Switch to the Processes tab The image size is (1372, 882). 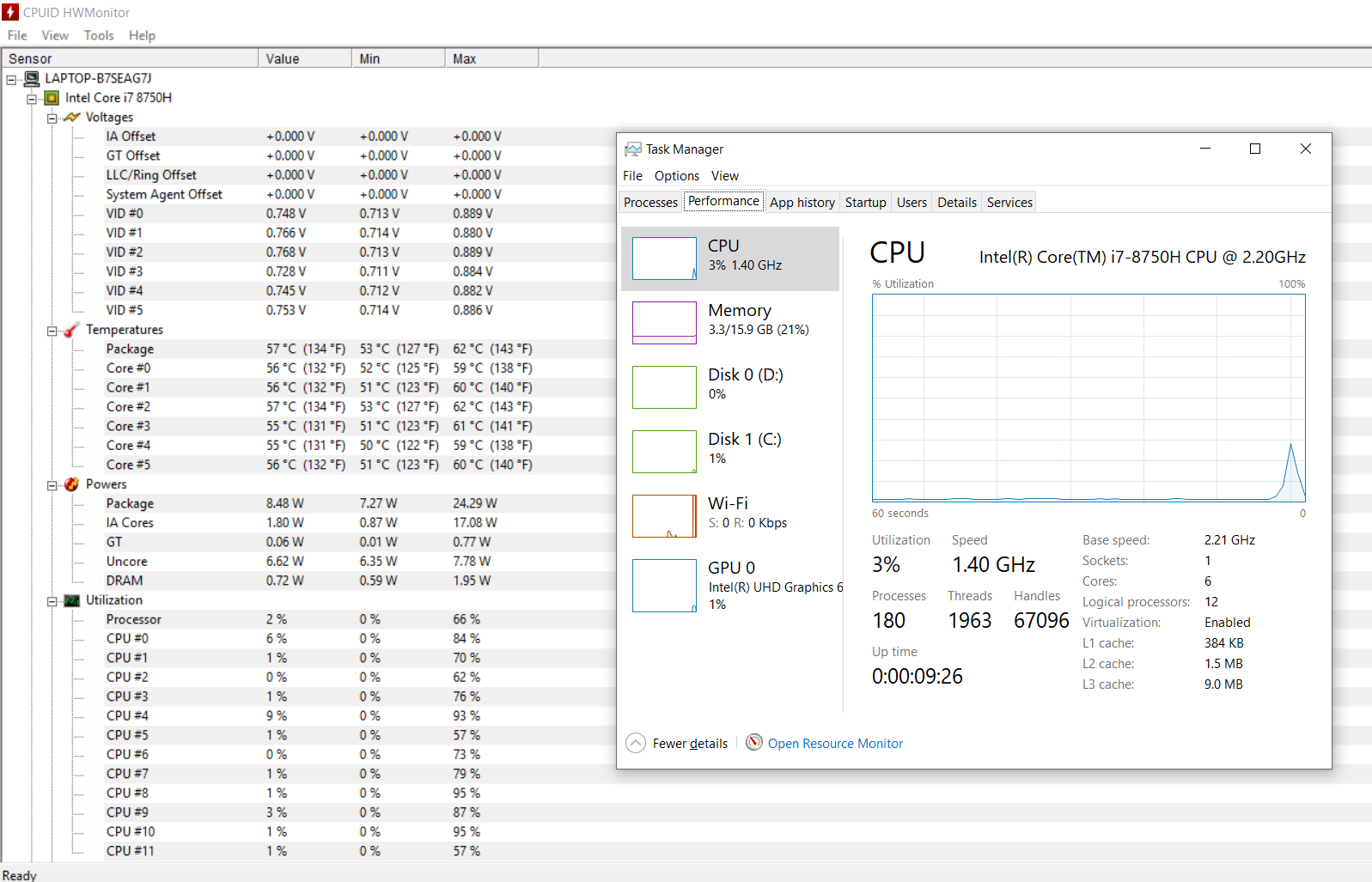650,203
